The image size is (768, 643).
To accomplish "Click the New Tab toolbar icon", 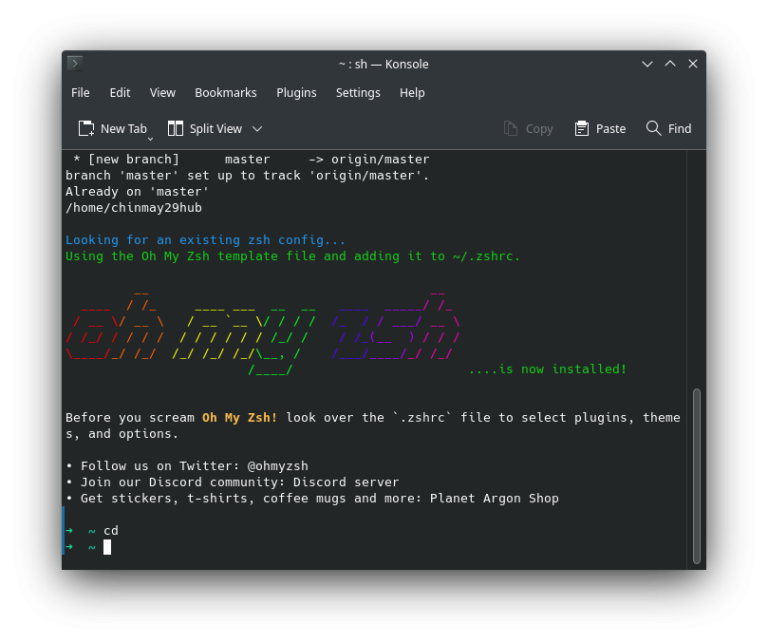I will (x=87, y=128).
